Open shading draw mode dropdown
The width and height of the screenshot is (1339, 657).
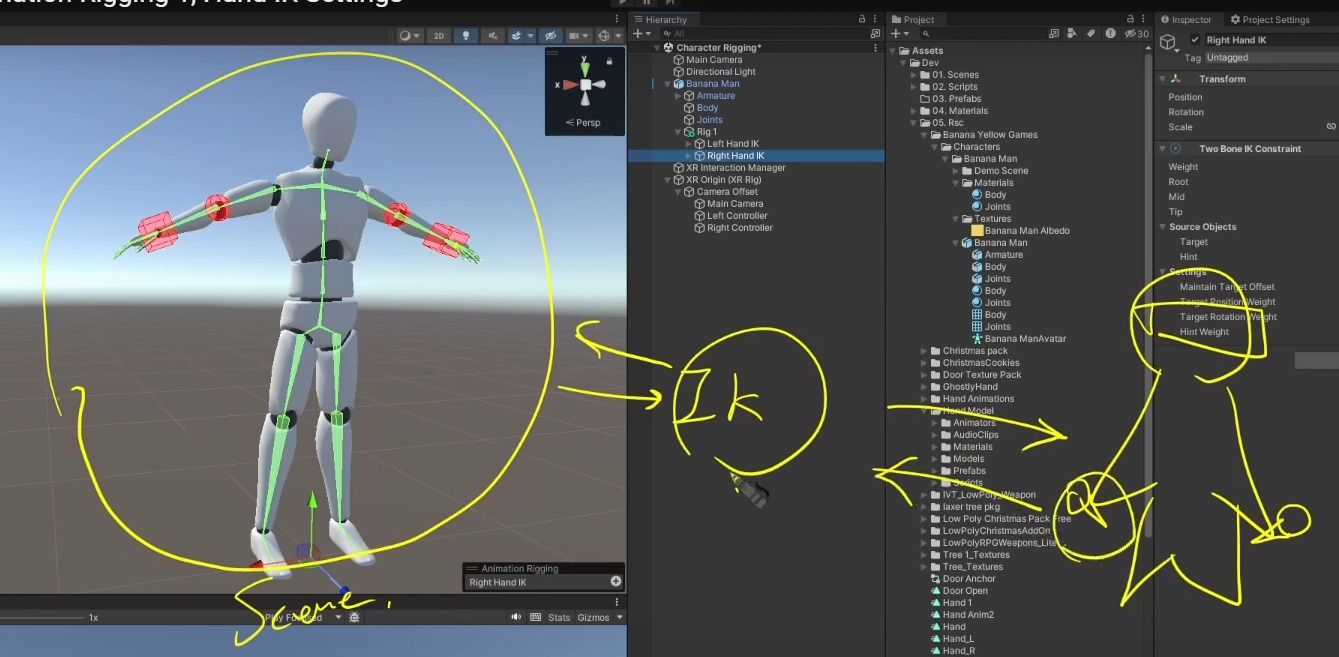tap(410, 35)
